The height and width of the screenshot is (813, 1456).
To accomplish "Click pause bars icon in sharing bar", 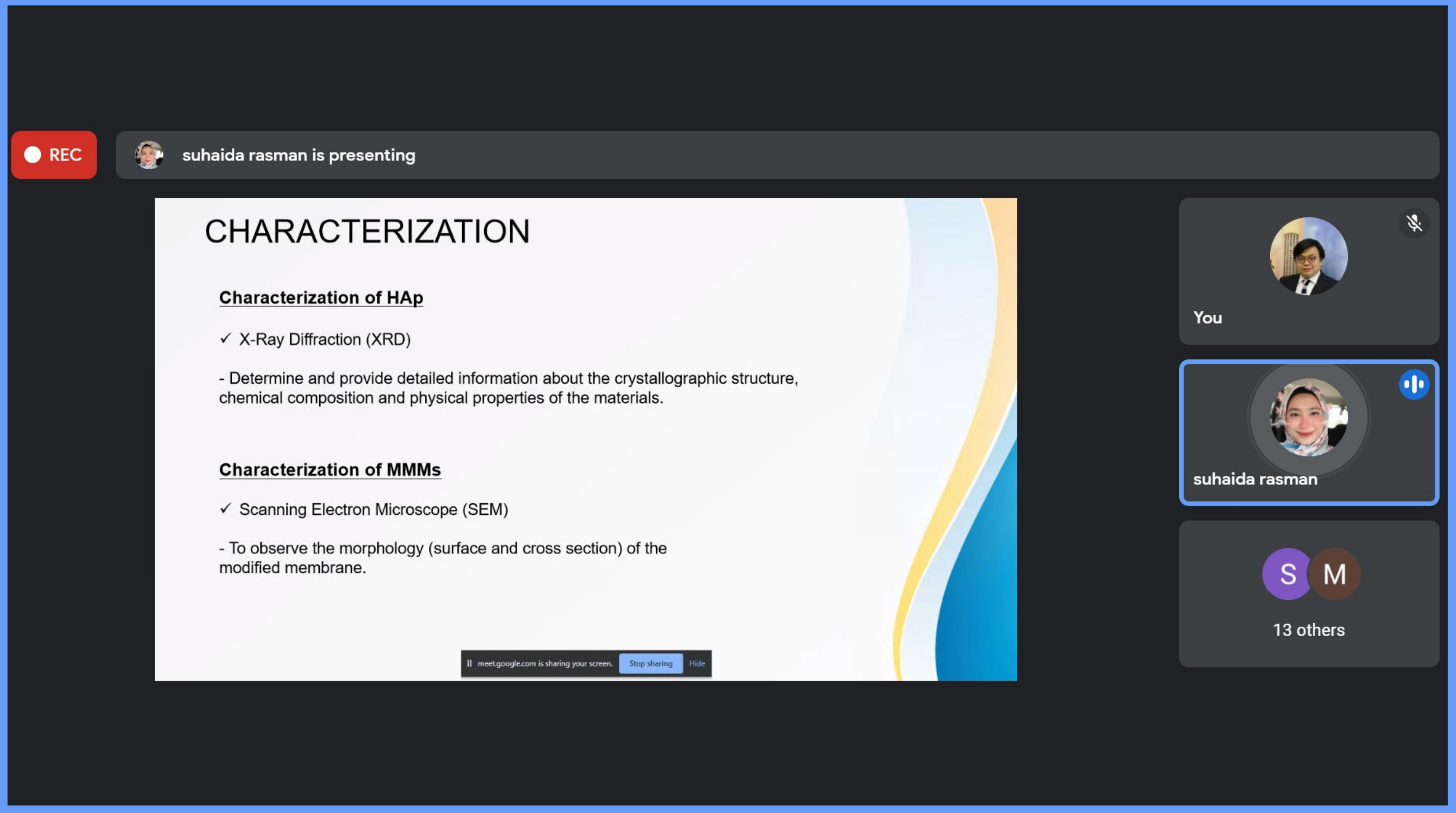I will click(469, 663).
